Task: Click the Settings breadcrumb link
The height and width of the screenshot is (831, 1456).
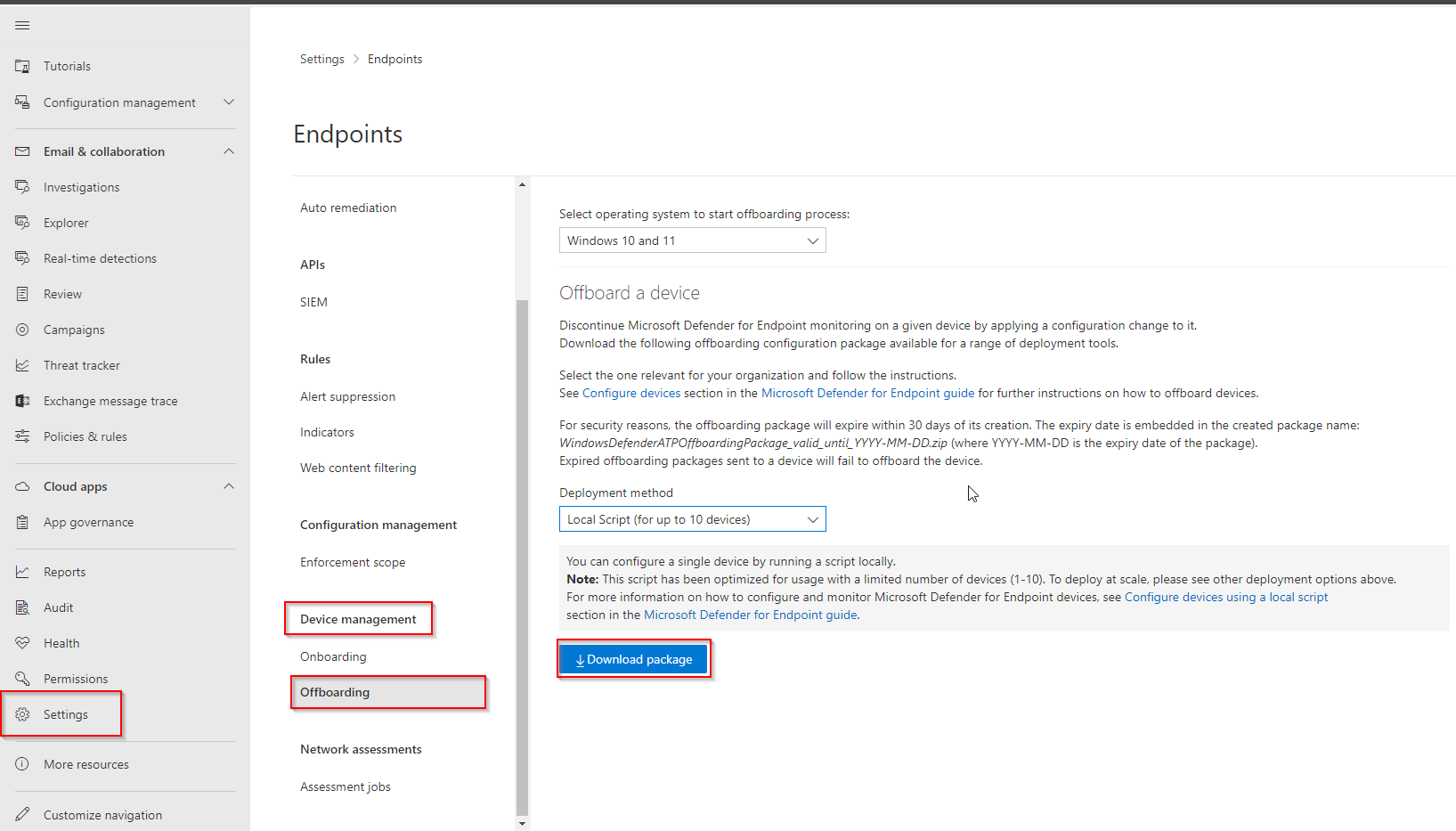Action: [321, 59]
